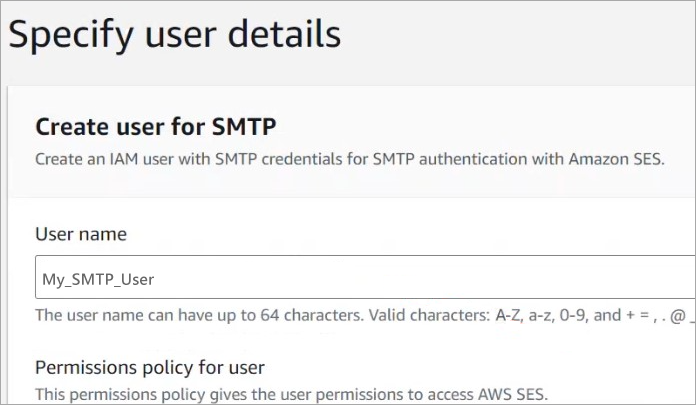696x405 pixels.
Task: Click the word 'SMTP' in the panel heading
Action: tap(242, 126)
